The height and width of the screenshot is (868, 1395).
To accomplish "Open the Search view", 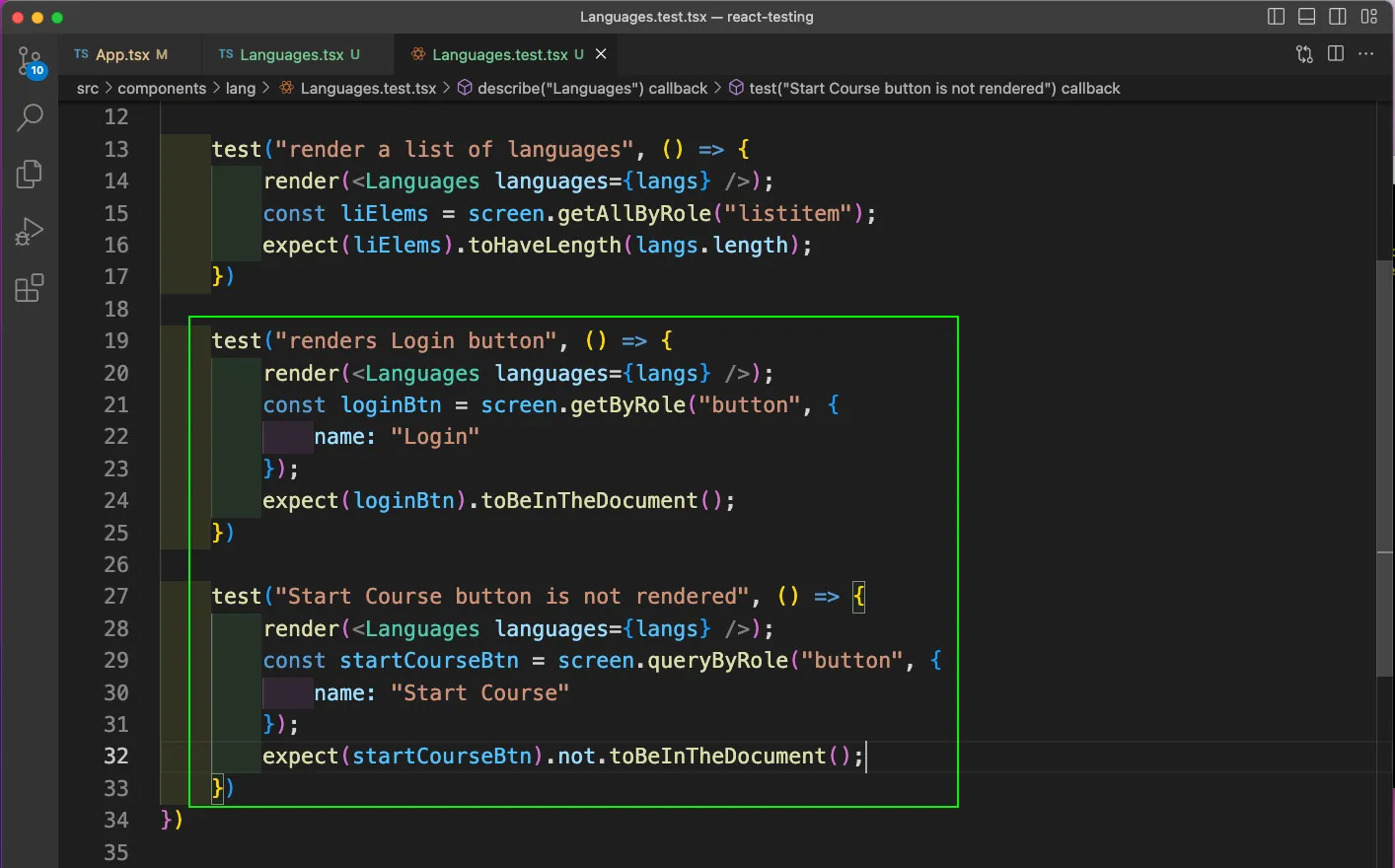I will [30, 118].
